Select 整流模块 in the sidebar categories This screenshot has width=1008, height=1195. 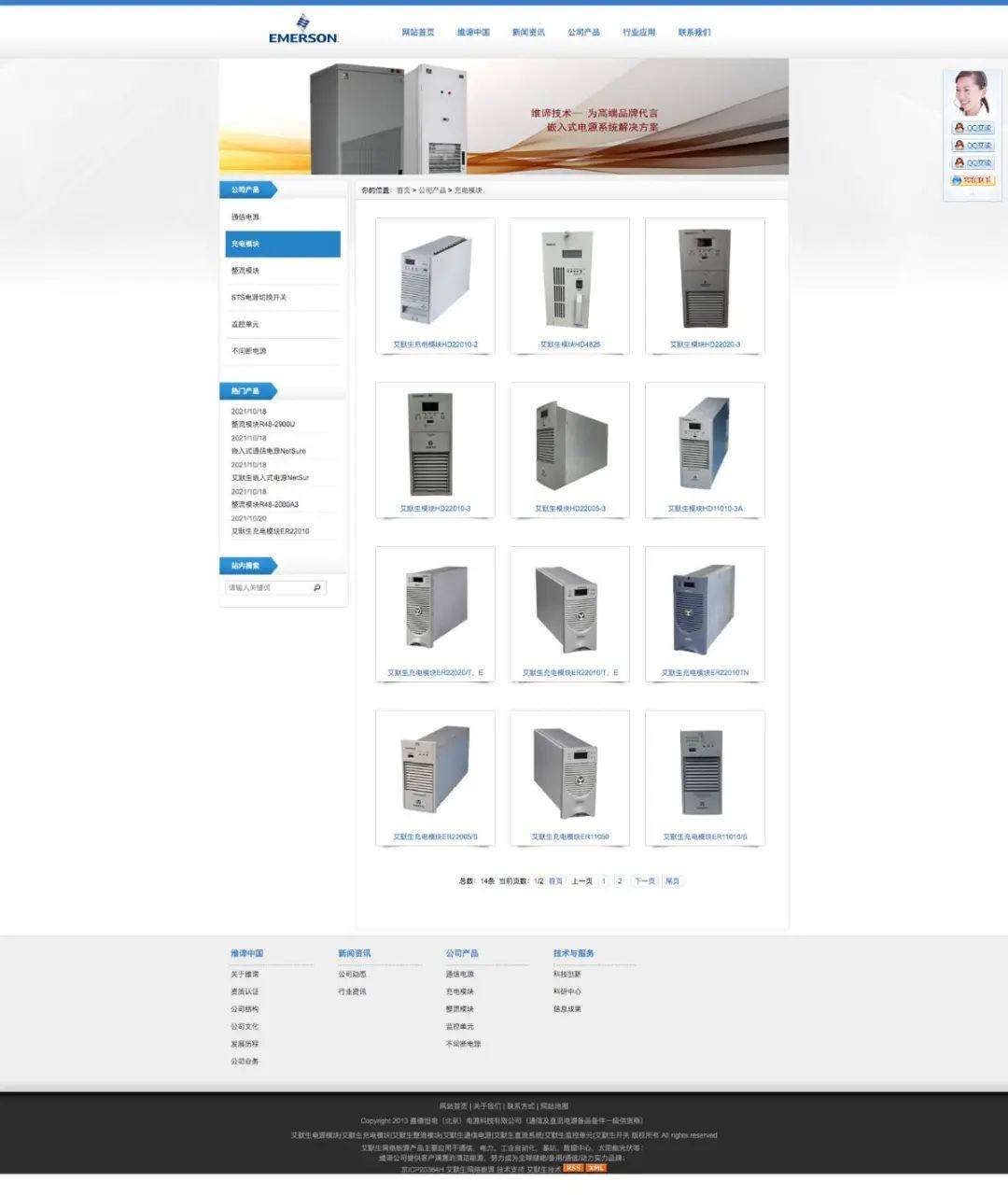point(245,271)
